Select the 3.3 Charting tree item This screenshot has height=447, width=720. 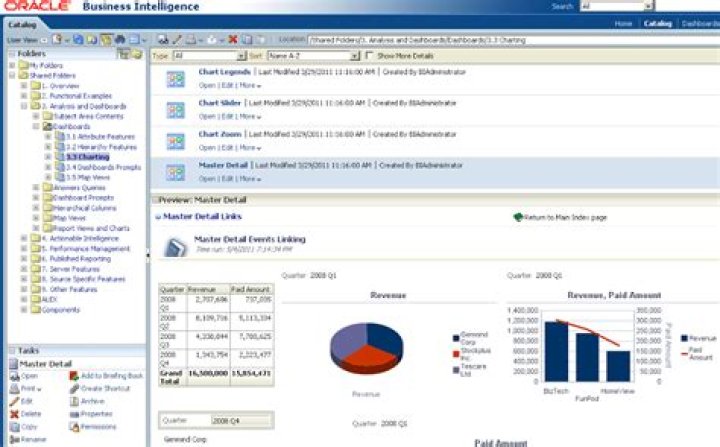point(87,157)
